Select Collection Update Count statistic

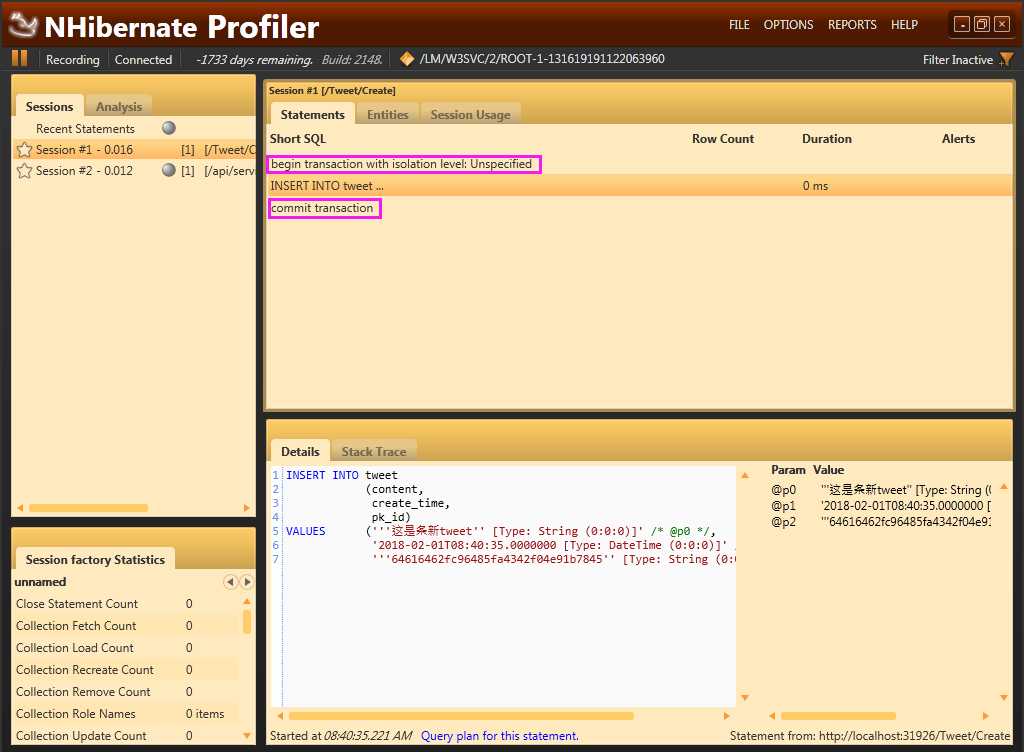pyautogui.click(x=126, y=736)
